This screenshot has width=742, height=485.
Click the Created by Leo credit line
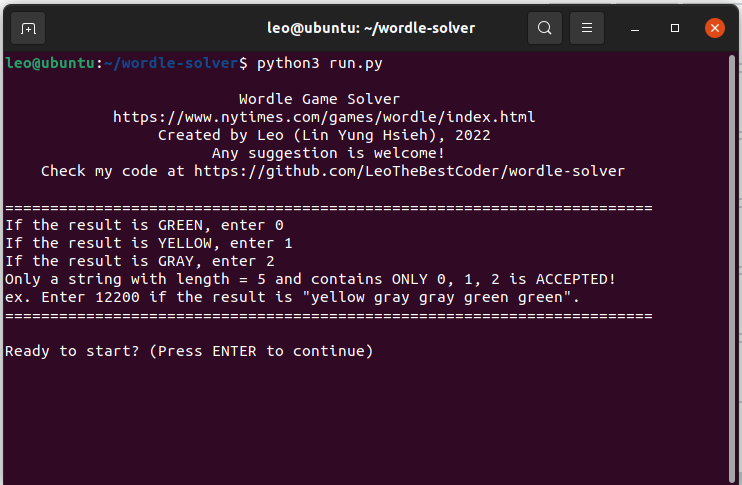point(324,135)
